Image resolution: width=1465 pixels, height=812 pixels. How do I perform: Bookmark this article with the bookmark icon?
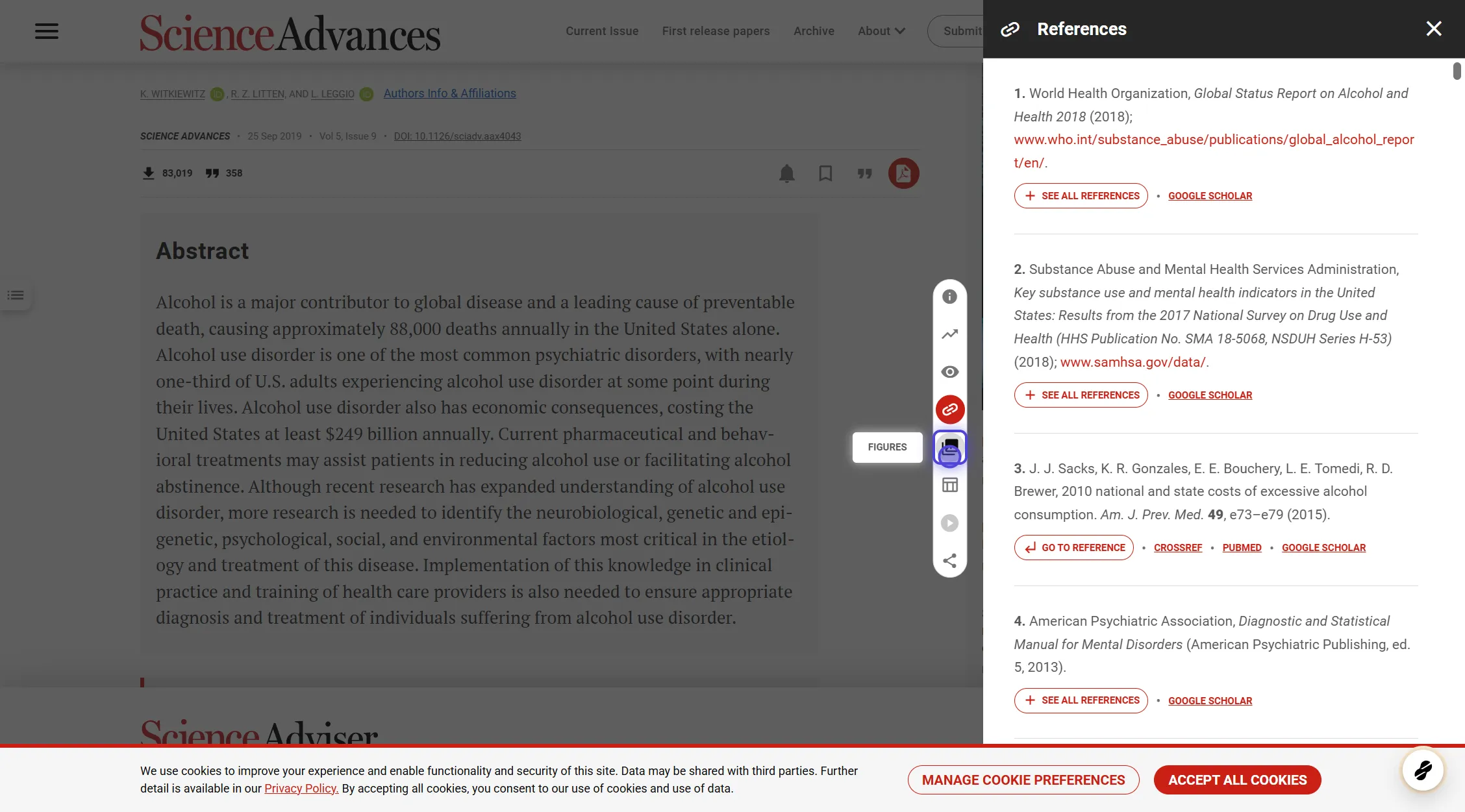[x=825, y=173]
